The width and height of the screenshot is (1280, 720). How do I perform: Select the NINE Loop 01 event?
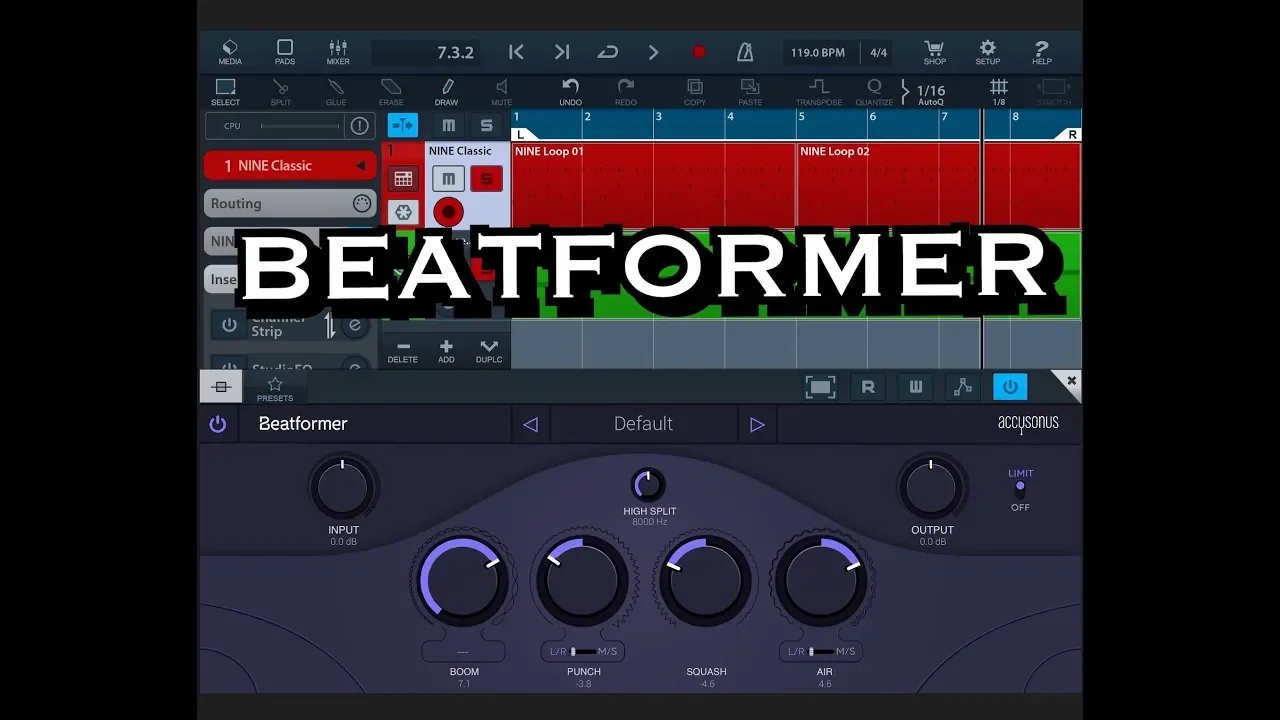coord(654,185)
